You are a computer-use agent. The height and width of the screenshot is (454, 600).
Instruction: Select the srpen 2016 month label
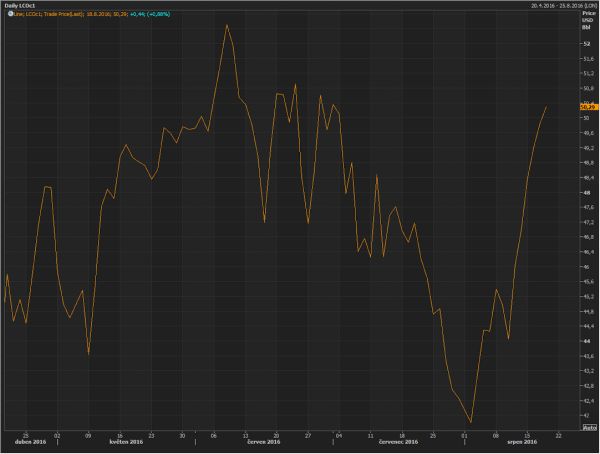click(537, 442)
